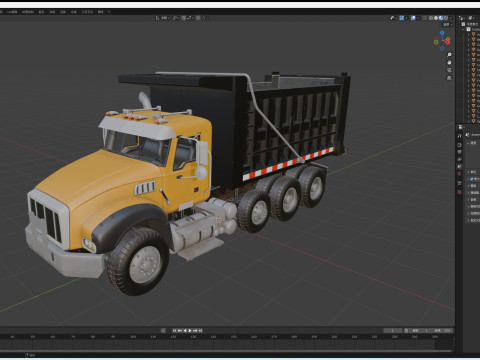The width and height of the screenshot is (480, 360).
Task: Click the red X axis on navigation gizmo
Action: point(448,42)
